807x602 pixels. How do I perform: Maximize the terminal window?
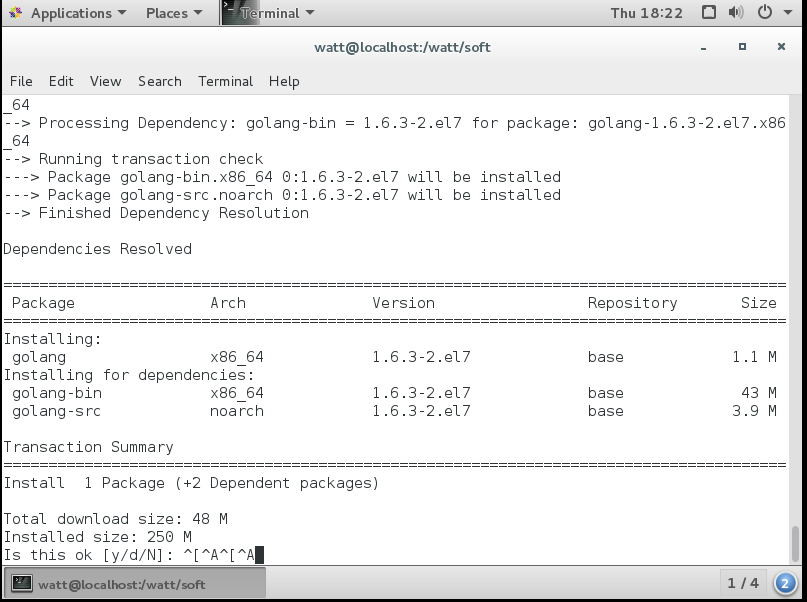pyautogui.click(x=742, y=47)
